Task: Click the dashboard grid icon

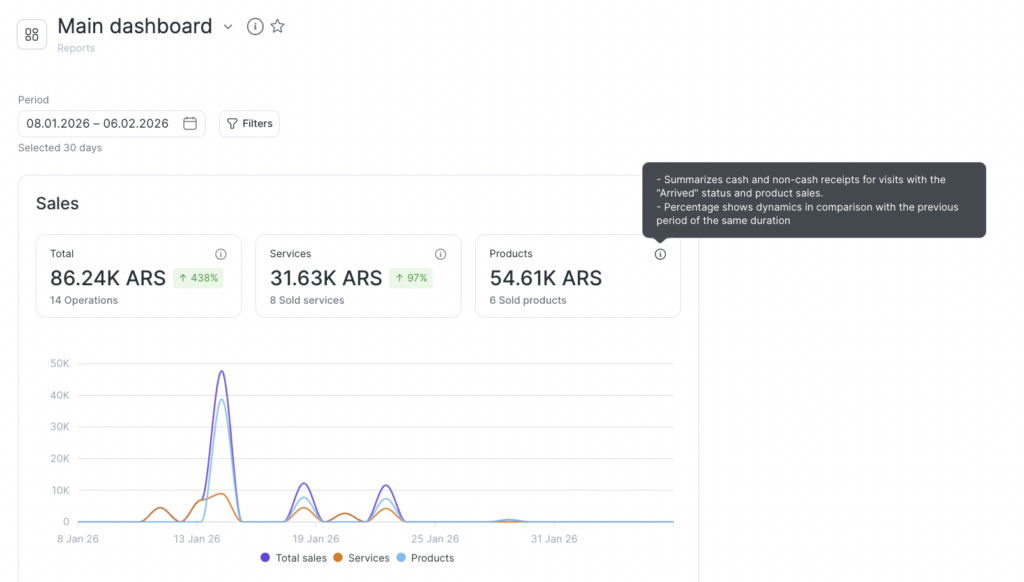Action: pyautogui.click(x=32, y=35)
